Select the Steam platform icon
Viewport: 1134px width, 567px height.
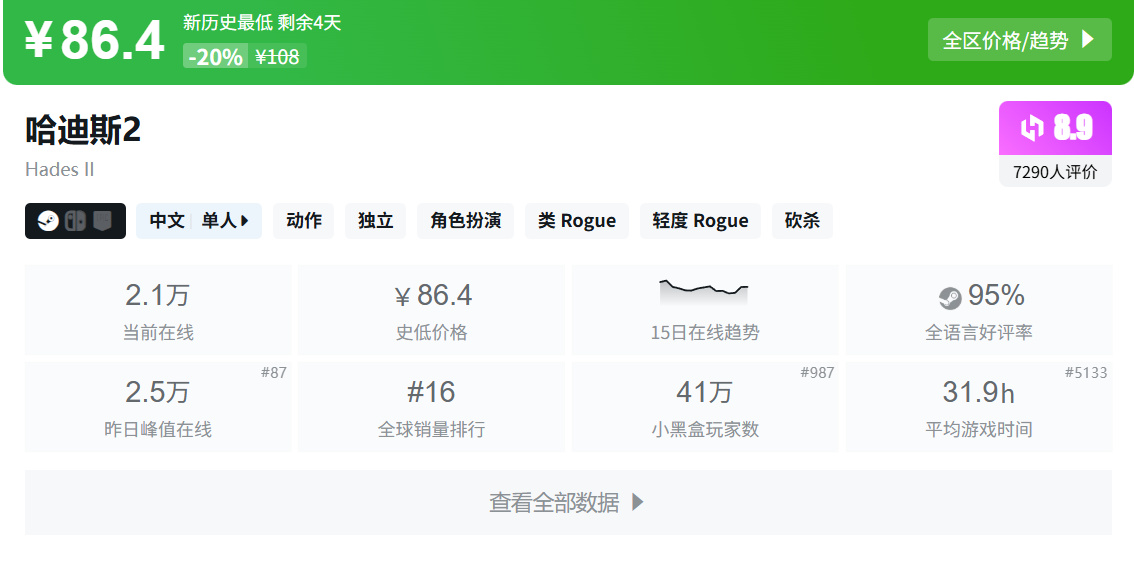coord(49,221)
